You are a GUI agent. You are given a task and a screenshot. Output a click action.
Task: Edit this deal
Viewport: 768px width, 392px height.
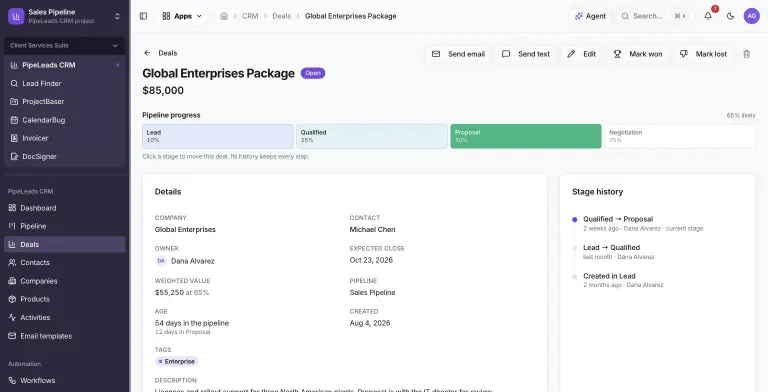pos(581,54)
